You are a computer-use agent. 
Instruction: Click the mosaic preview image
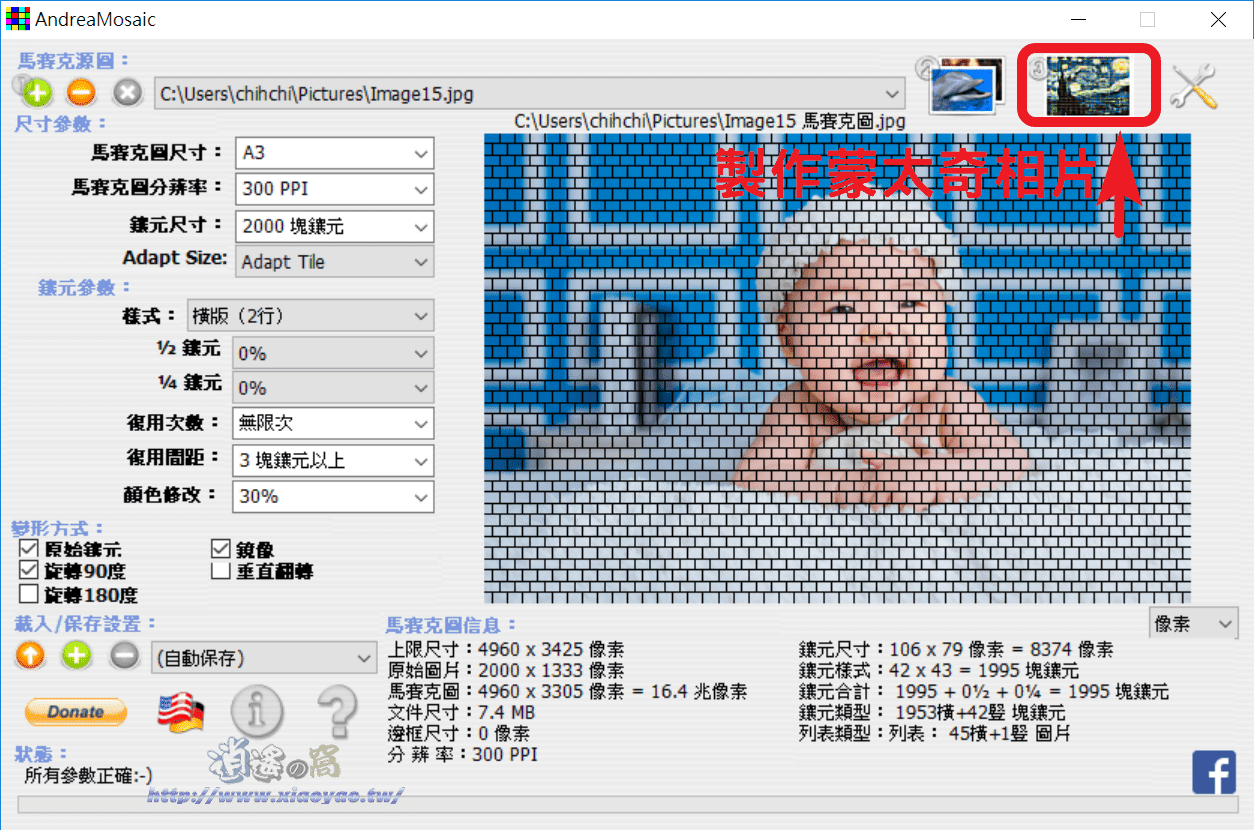(838, 368)
